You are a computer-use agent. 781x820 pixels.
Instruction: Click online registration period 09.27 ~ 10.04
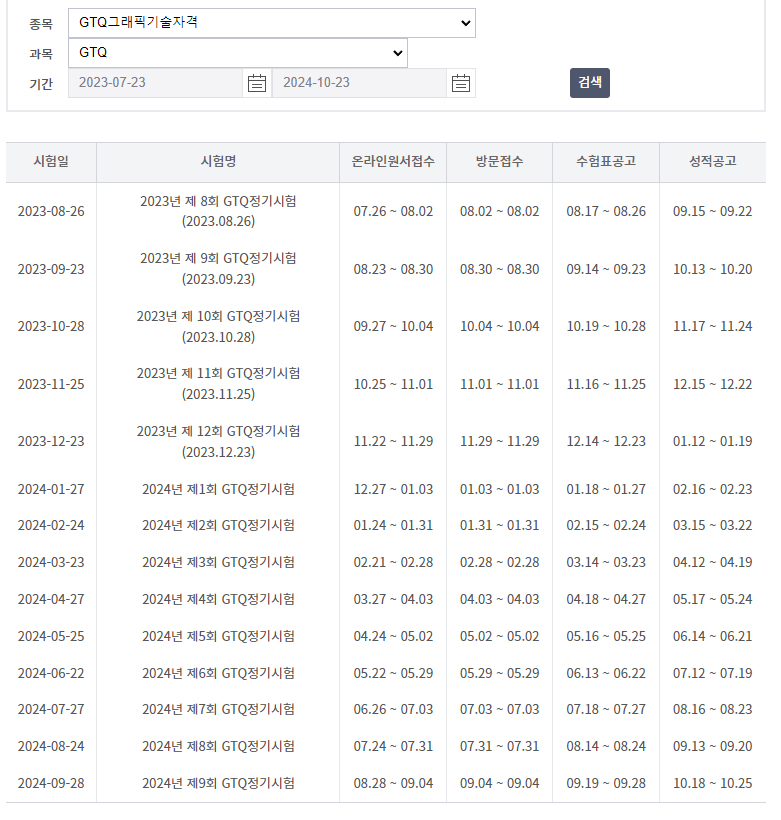tap(393, 326)
